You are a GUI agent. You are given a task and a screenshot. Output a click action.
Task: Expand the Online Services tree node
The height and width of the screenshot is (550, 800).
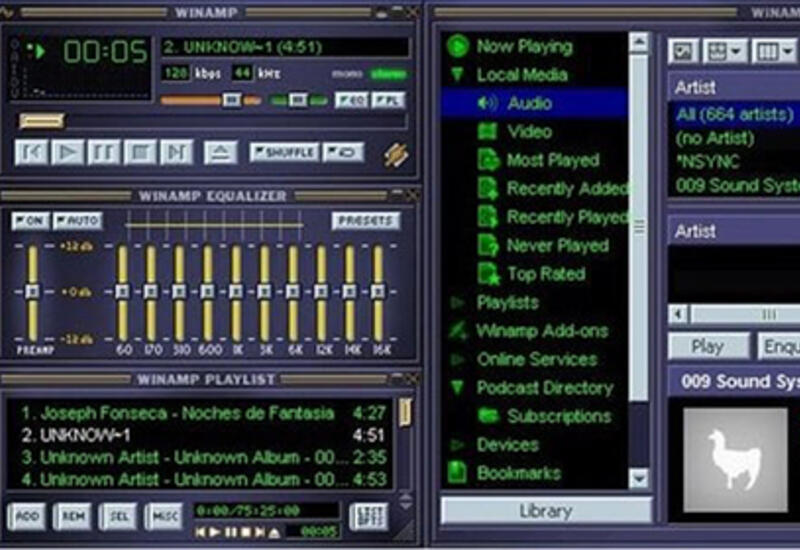pos(457,359)
